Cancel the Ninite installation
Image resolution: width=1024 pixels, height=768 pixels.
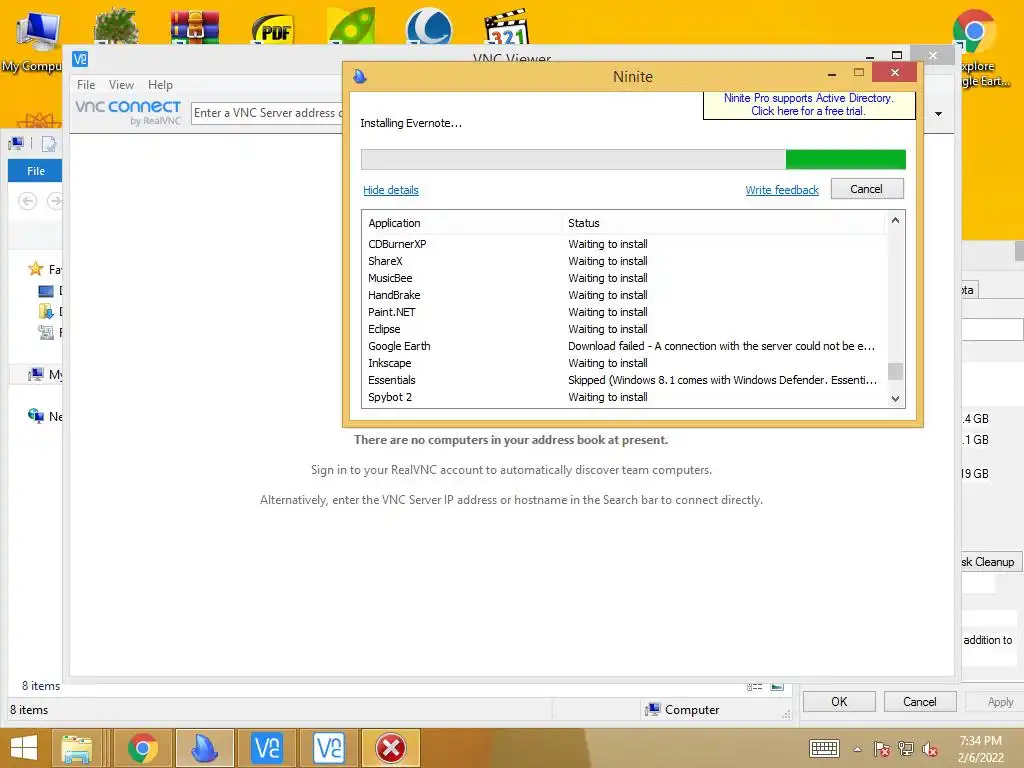[867, 189]
